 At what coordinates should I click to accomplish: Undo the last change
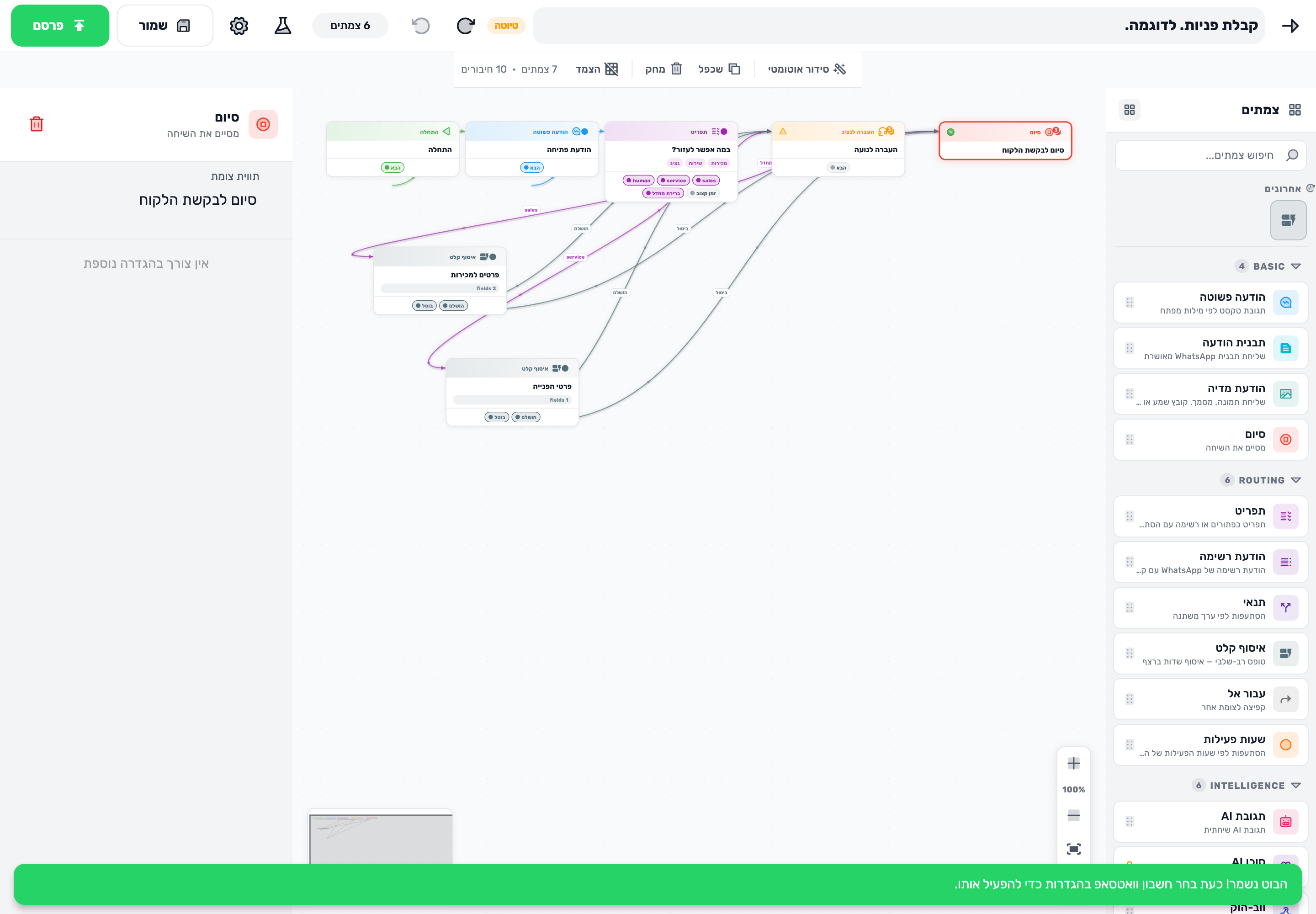421,26
